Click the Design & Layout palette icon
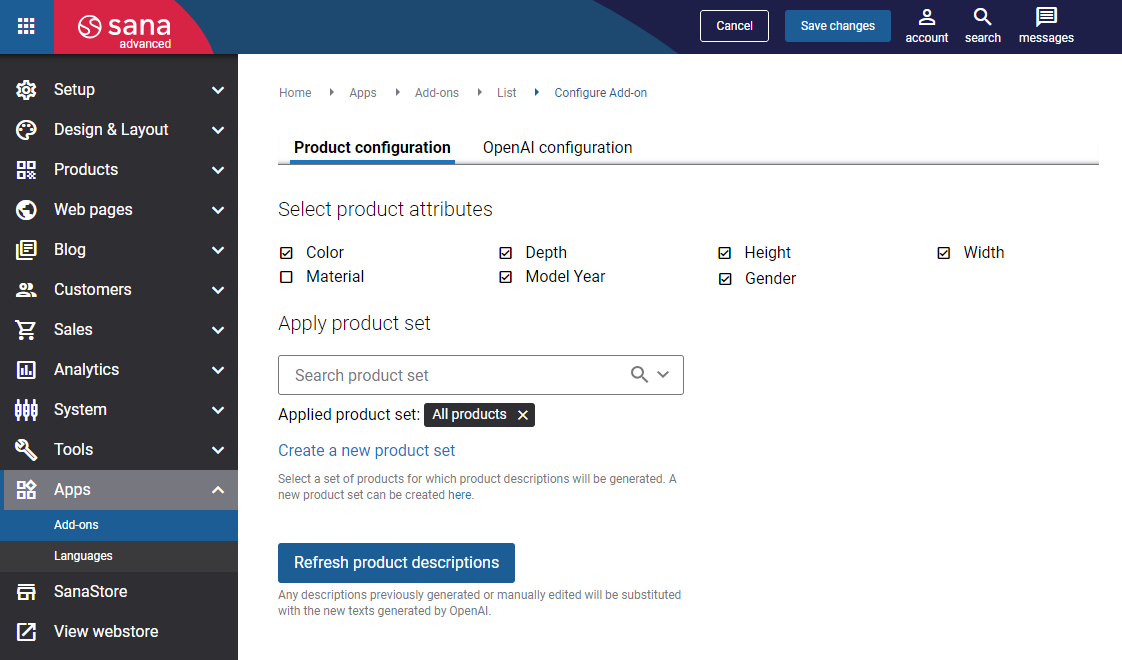The image size is (1122, 660). click(26, 130)
